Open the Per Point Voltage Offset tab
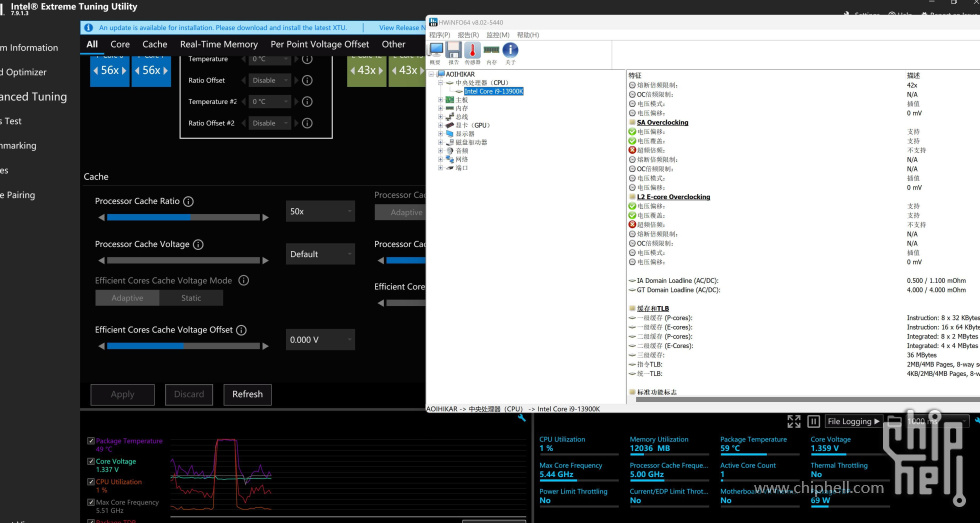The height and width of the screenshot is (523, 980). 319,44
